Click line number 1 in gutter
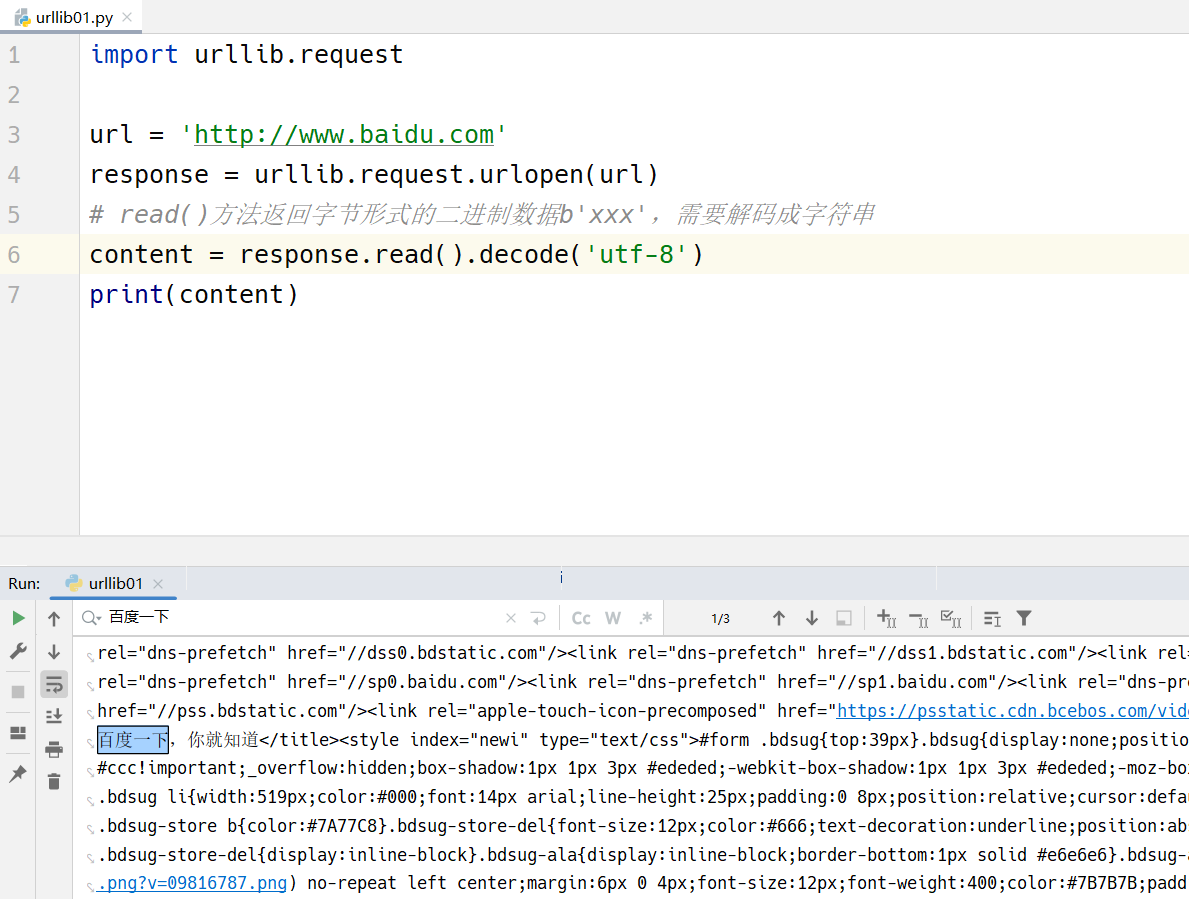The image size is (1189, 899). 14,55
